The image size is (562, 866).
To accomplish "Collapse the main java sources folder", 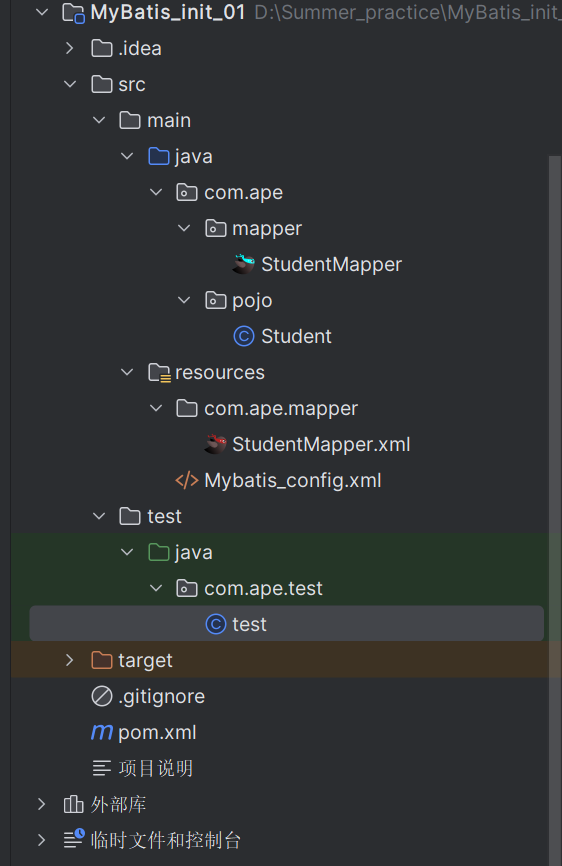I will (x=127, y=156).
